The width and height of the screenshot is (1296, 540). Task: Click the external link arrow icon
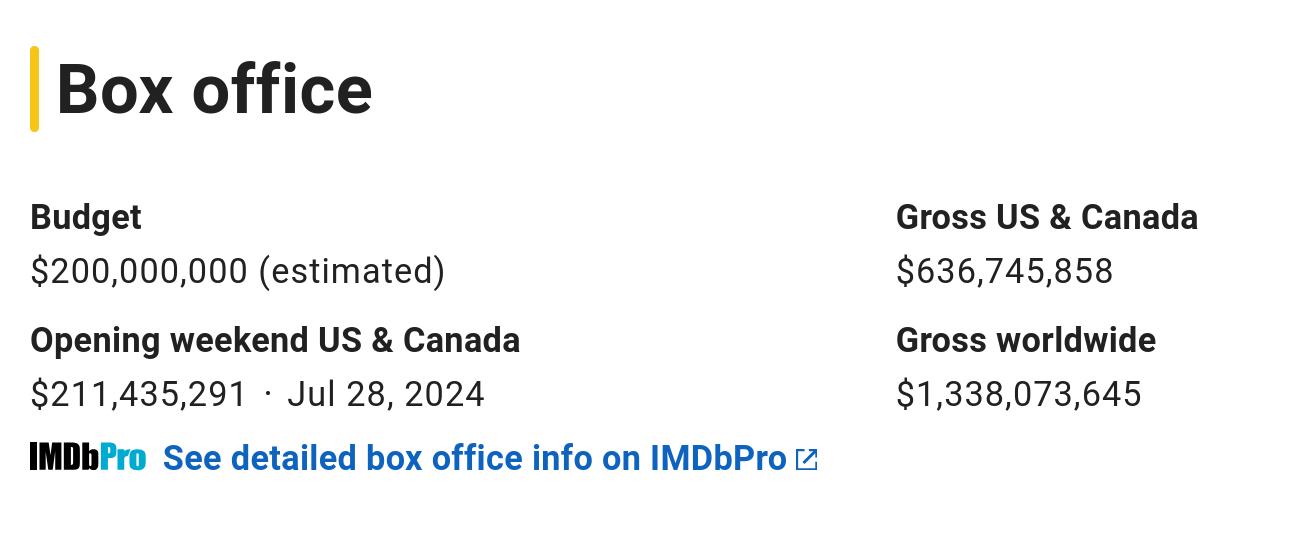click(806, 460)
